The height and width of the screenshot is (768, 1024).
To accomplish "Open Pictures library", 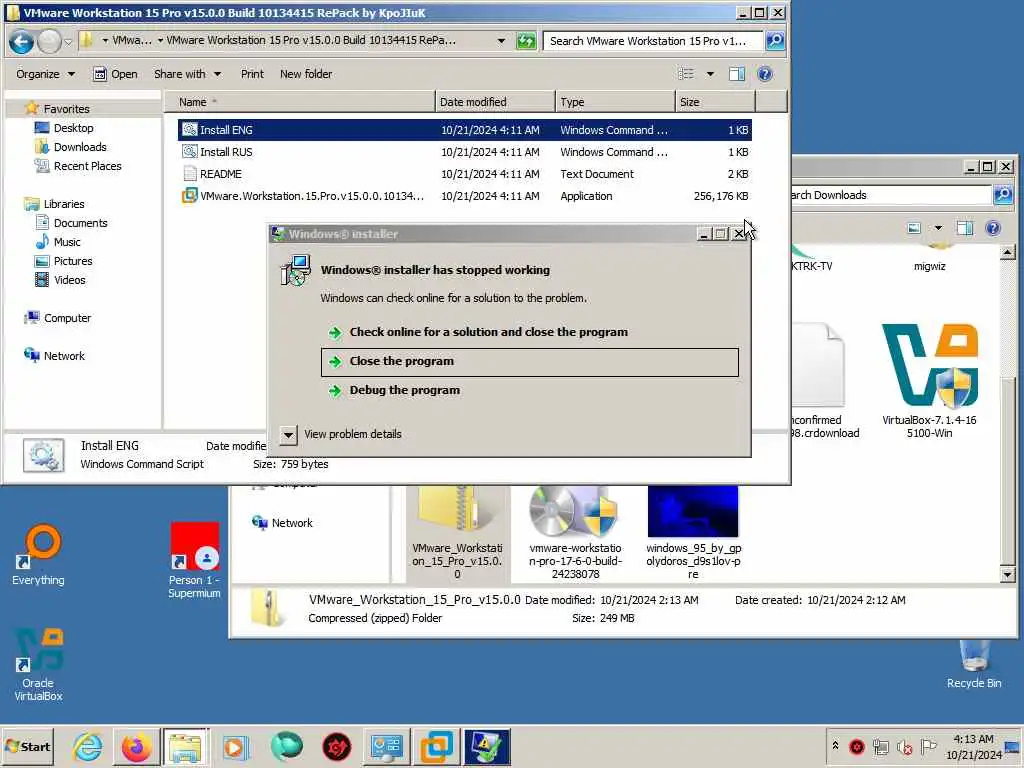I will [72, 261].
